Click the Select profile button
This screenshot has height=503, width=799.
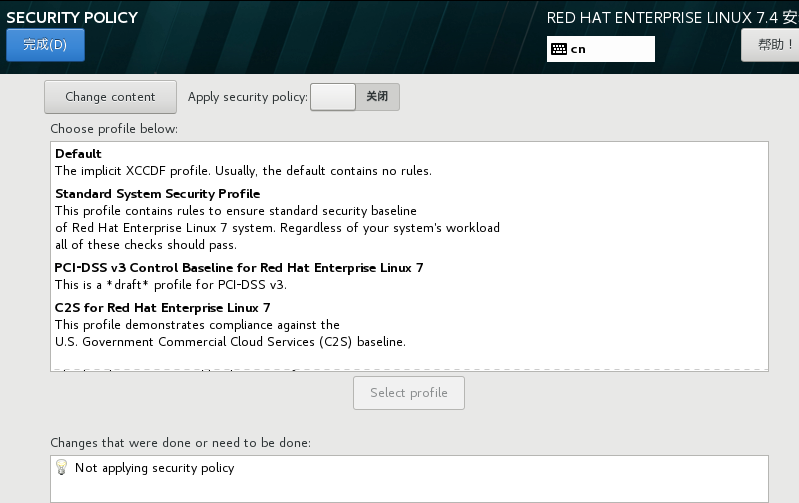pos(408,393)
